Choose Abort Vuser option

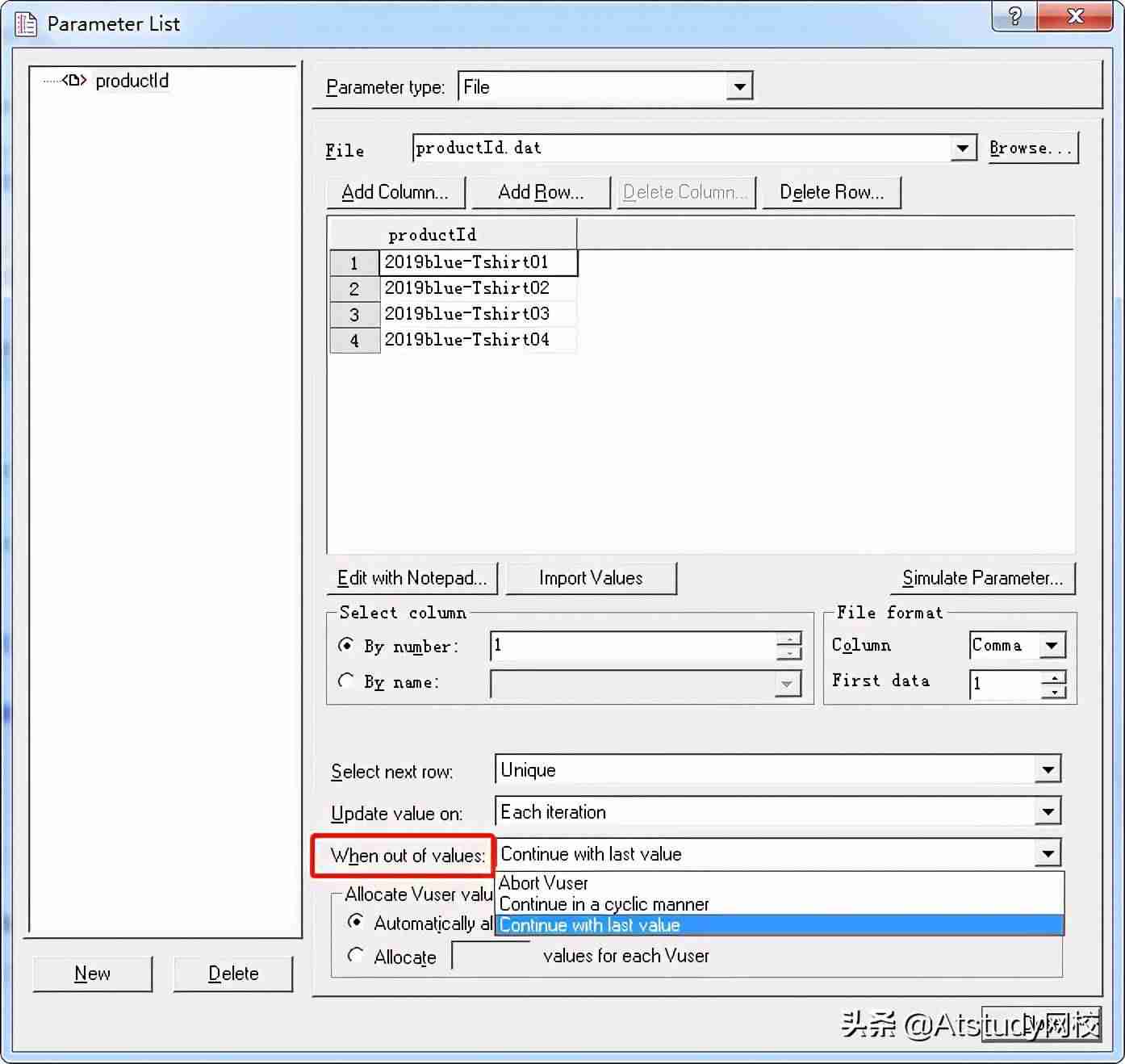point(780,882)
